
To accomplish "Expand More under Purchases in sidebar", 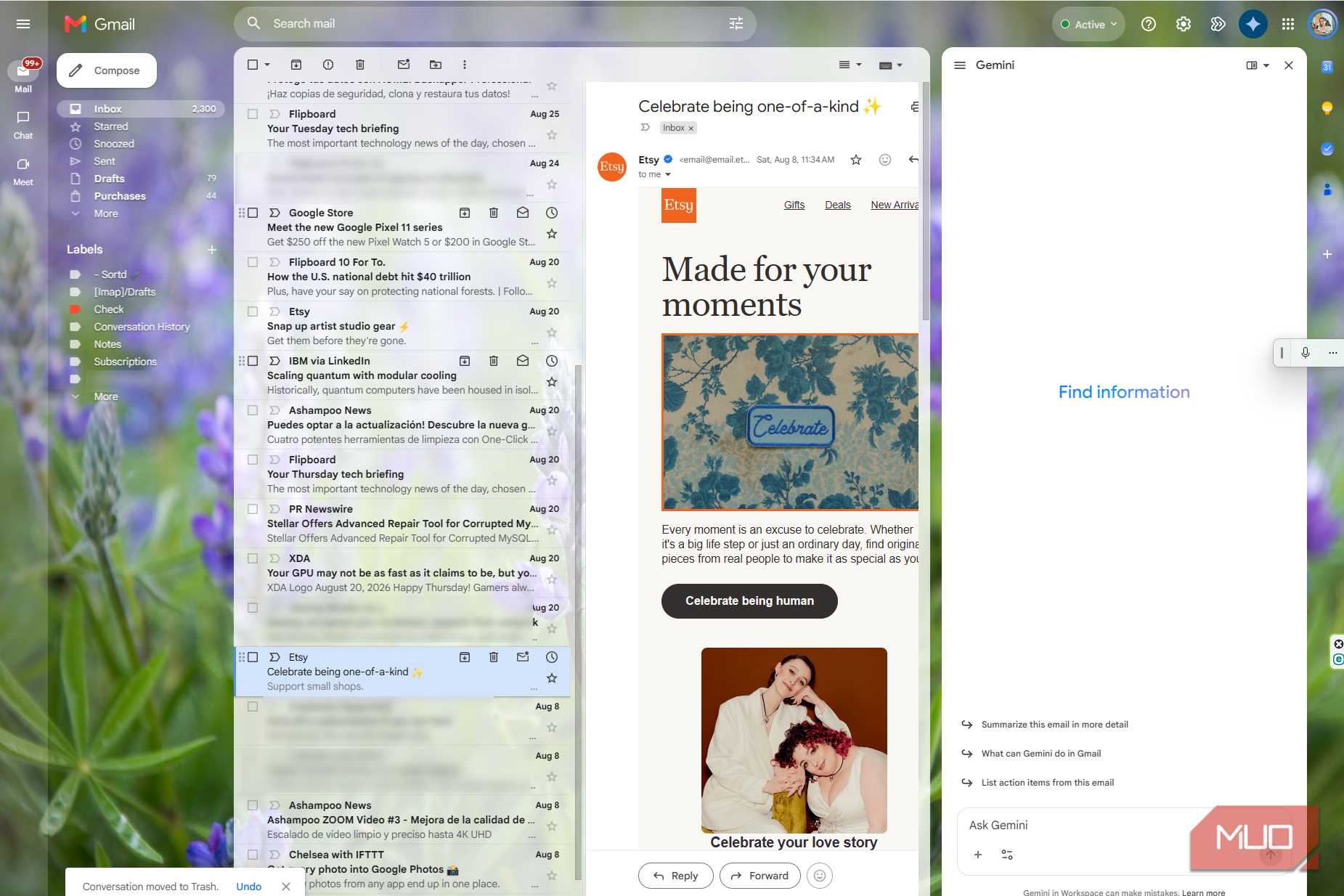I will coord(105,213).
